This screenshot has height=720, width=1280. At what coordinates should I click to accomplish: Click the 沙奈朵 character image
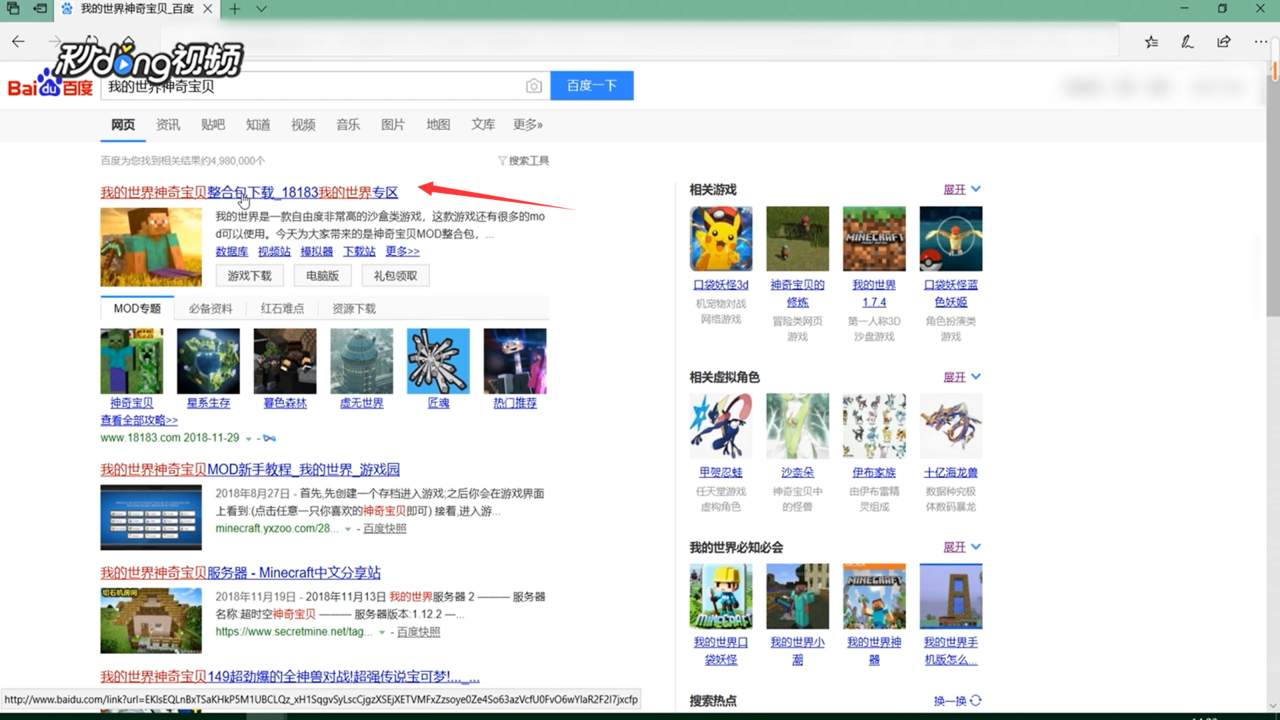pyautogui.click(x=797, y=426)
